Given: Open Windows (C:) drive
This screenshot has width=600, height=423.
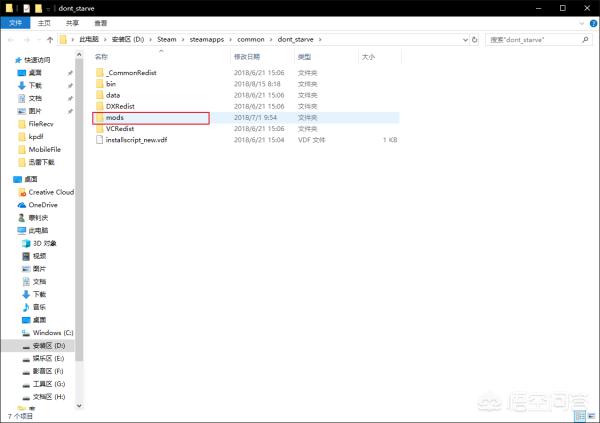Looking at the screenshot, I should click(52, 332).
